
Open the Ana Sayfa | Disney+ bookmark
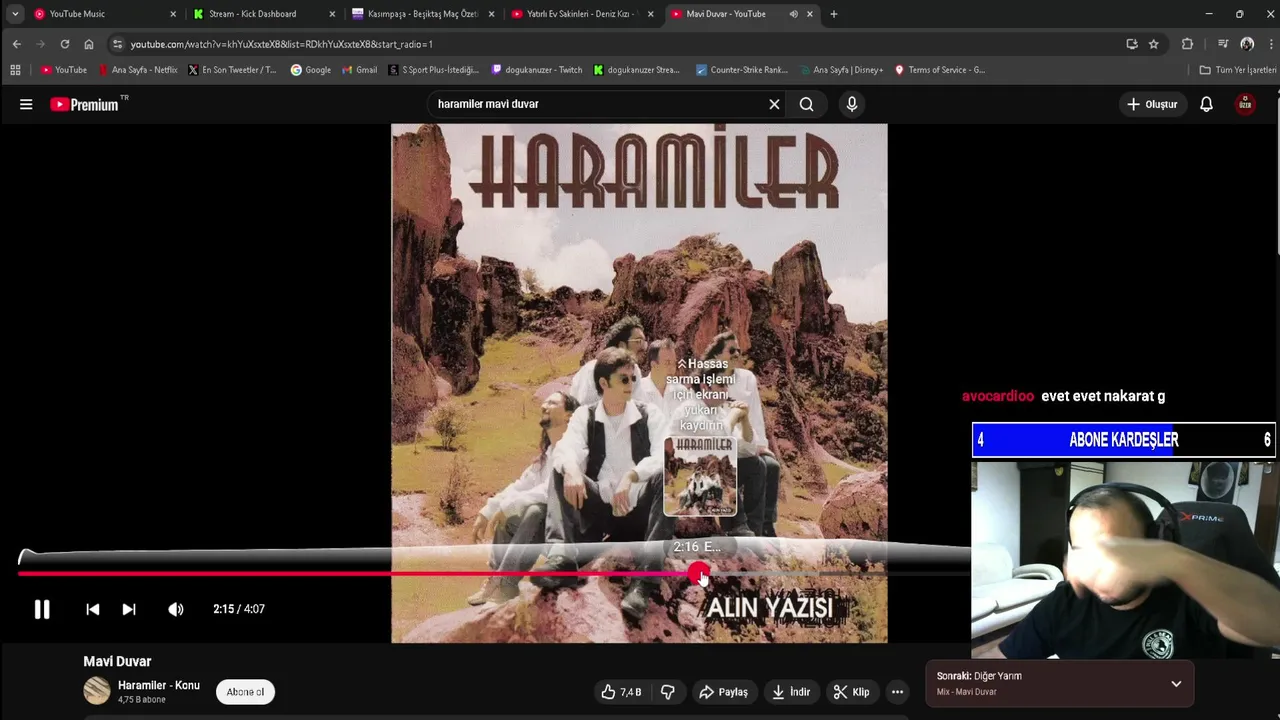[841, 70]
